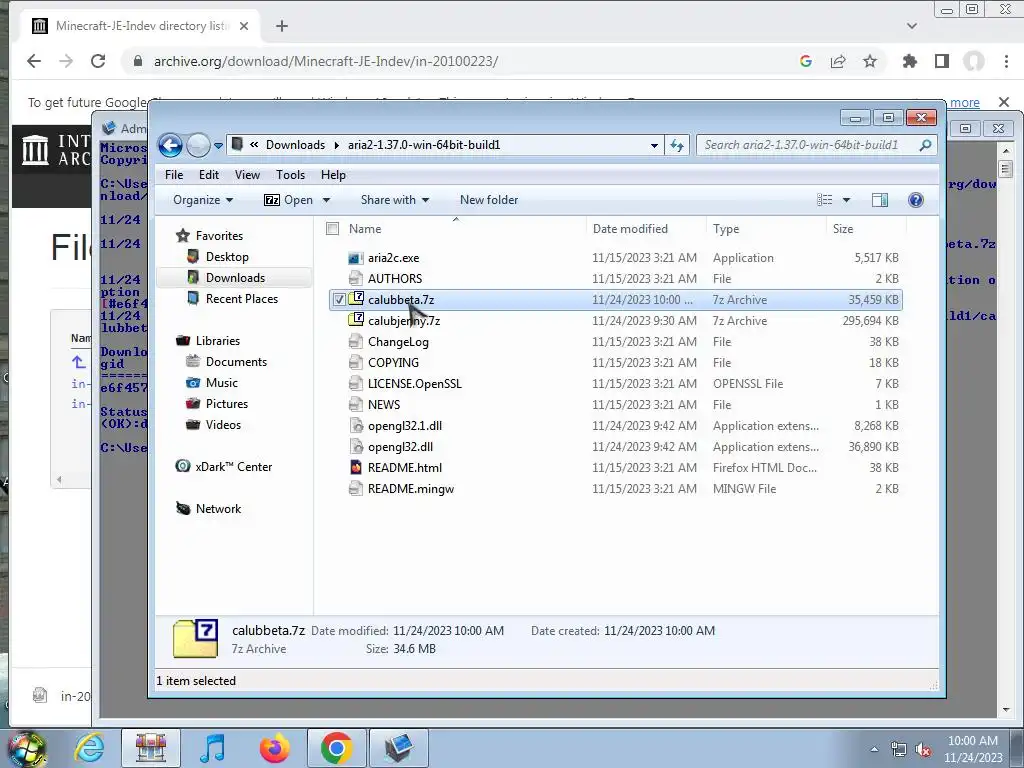Select the opengl32.1.dll file icon

click(356, 426)
